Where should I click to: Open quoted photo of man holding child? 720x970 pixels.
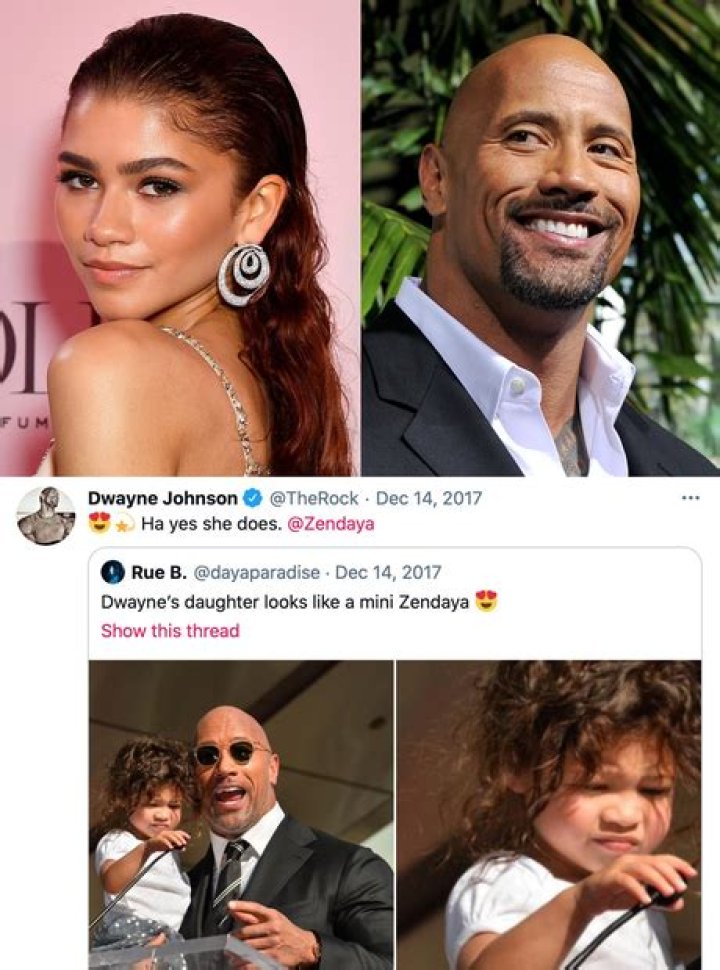click(x=241, y=815)
